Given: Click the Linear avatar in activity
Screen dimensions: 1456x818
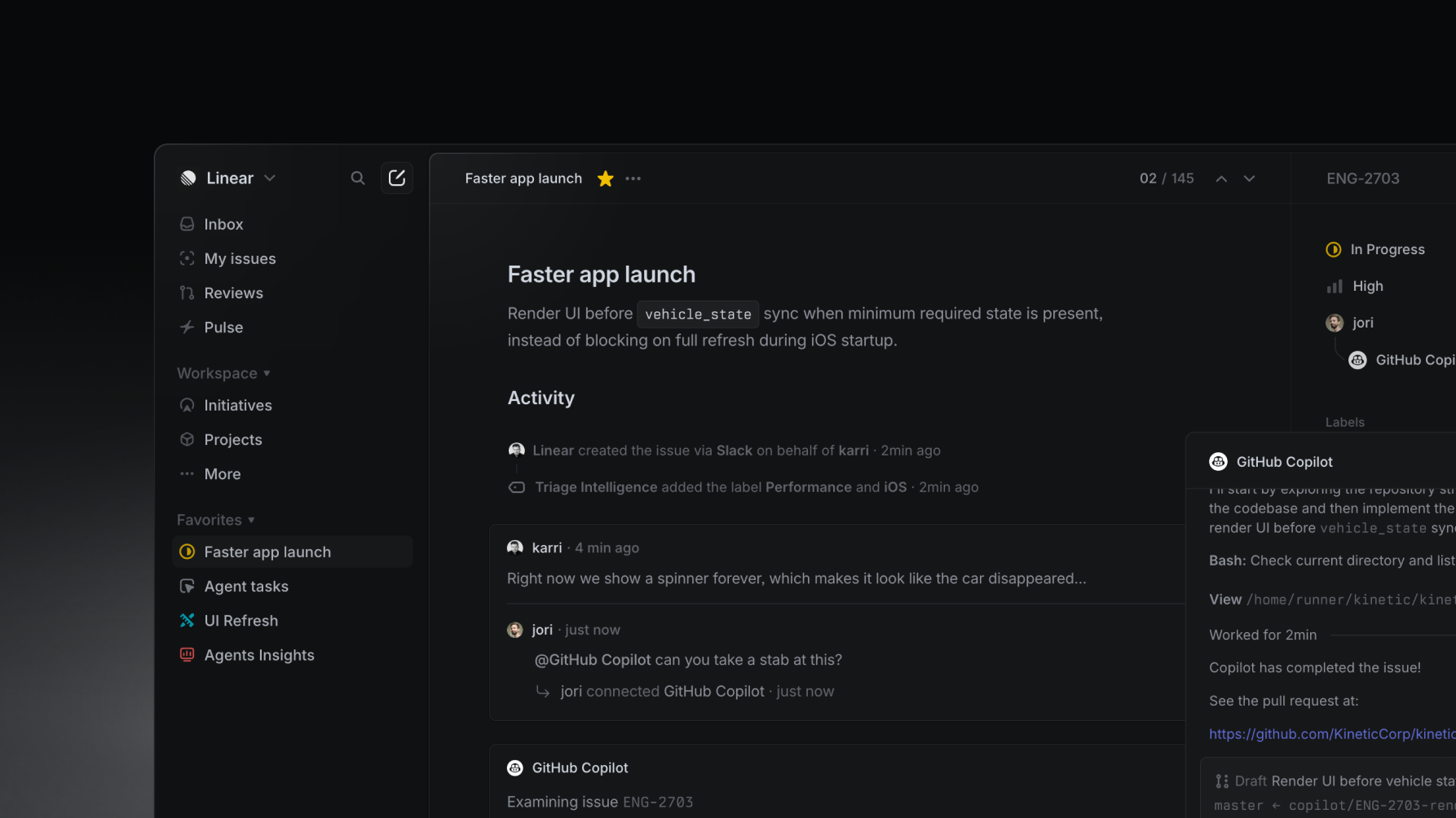Looking at the screenshot, I should (516, 450).
